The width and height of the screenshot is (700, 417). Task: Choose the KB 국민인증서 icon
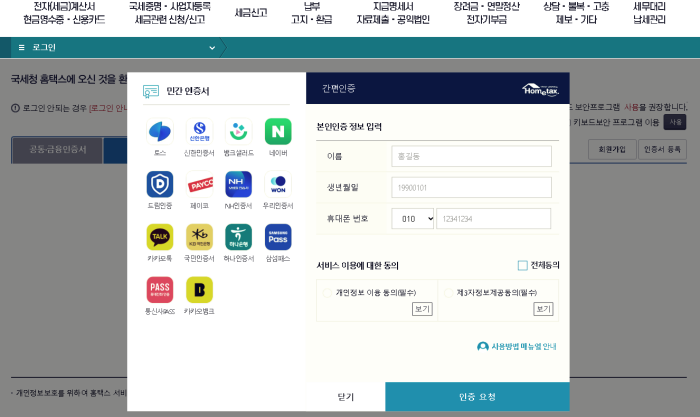199,237
